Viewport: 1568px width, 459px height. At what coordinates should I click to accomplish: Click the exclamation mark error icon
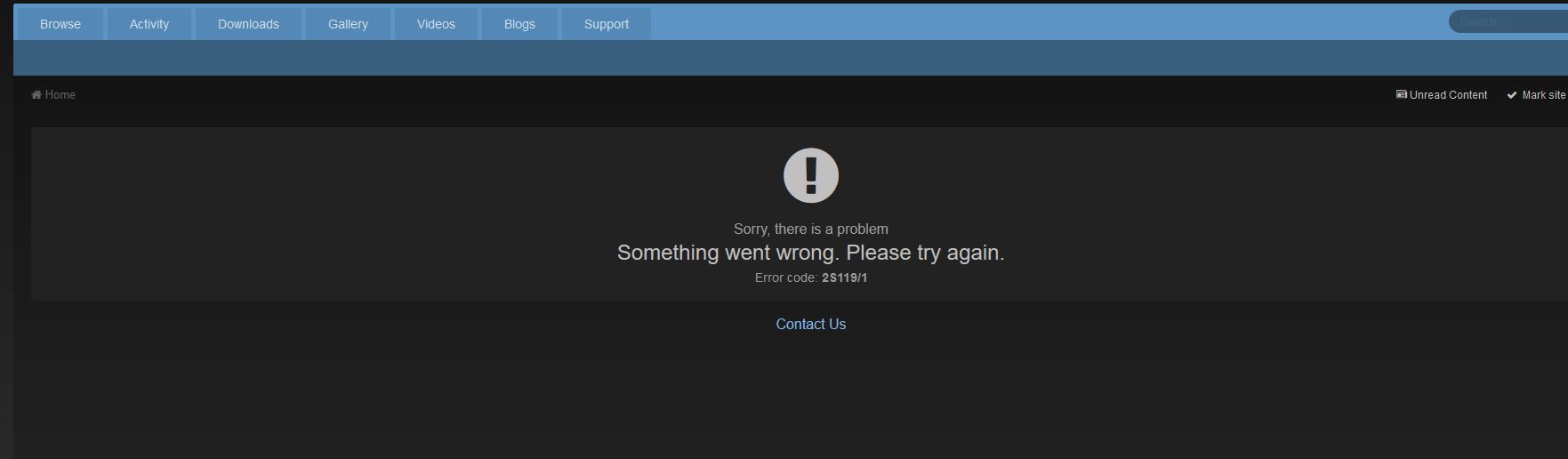(810, 175)
